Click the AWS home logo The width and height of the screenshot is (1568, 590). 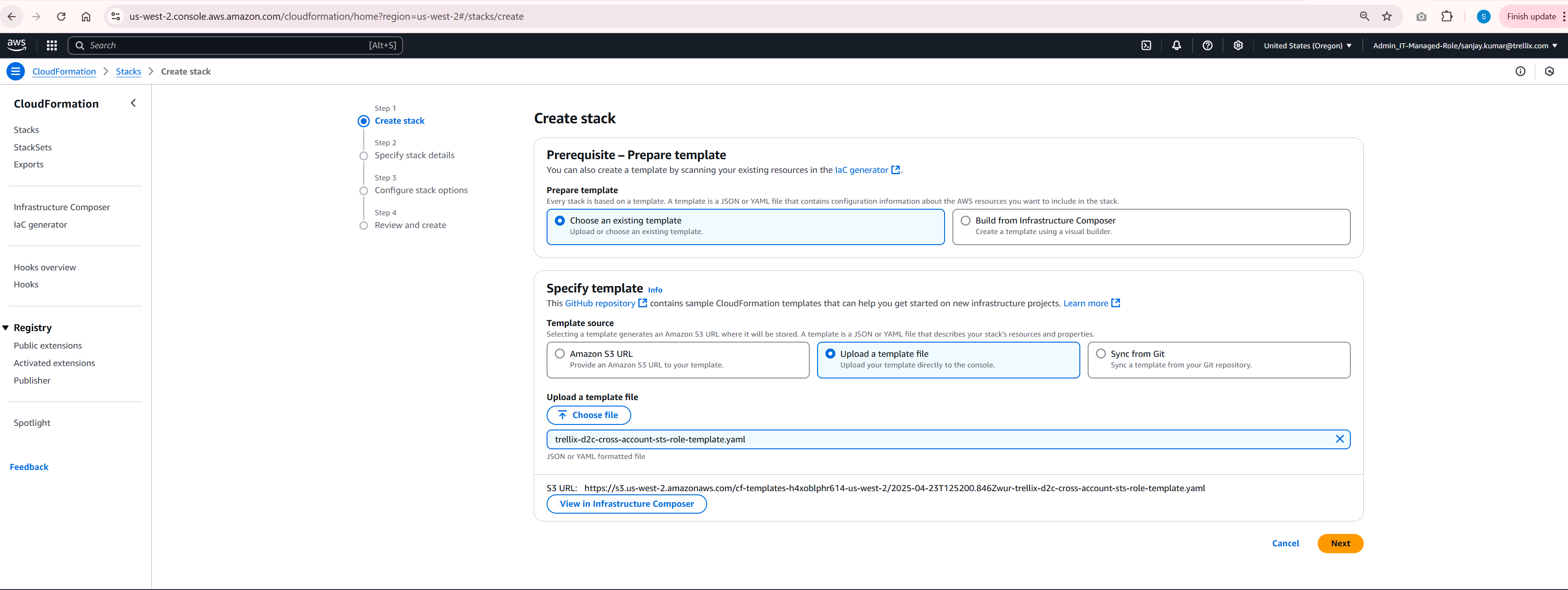[x=17, y=45]
